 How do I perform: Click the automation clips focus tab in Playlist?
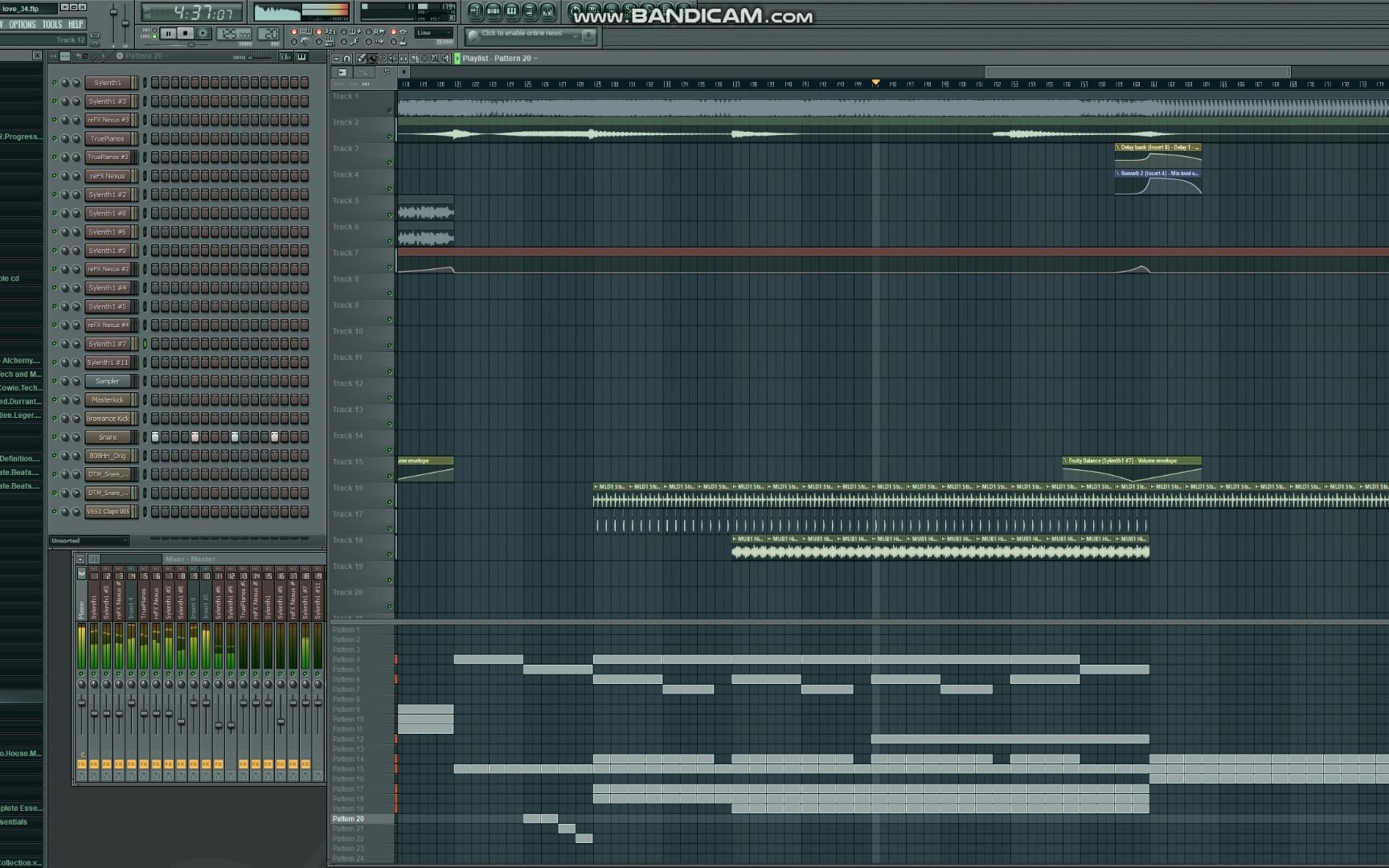pos(364,72)
